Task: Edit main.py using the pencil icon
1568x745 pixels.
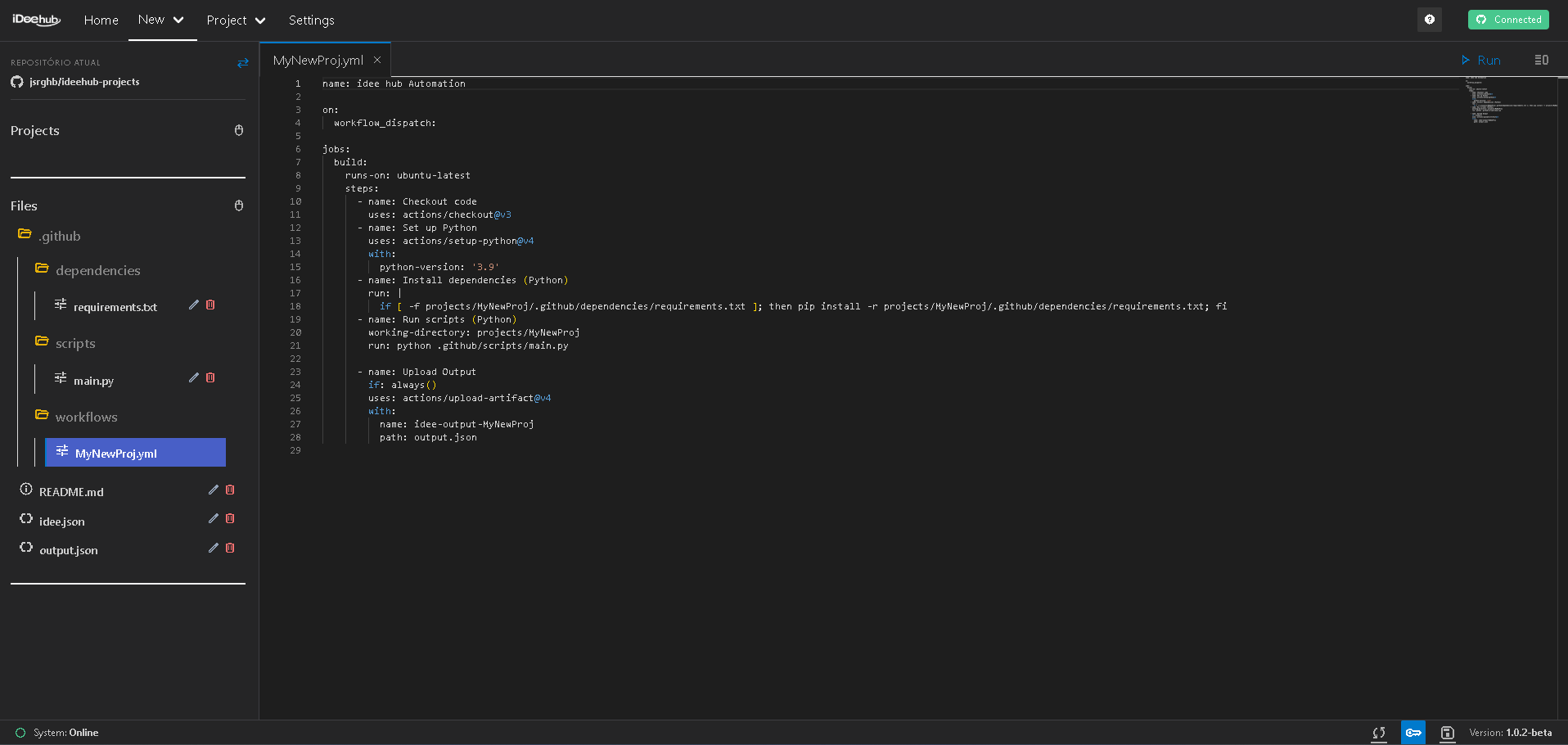Action: (x=194, y=378)
